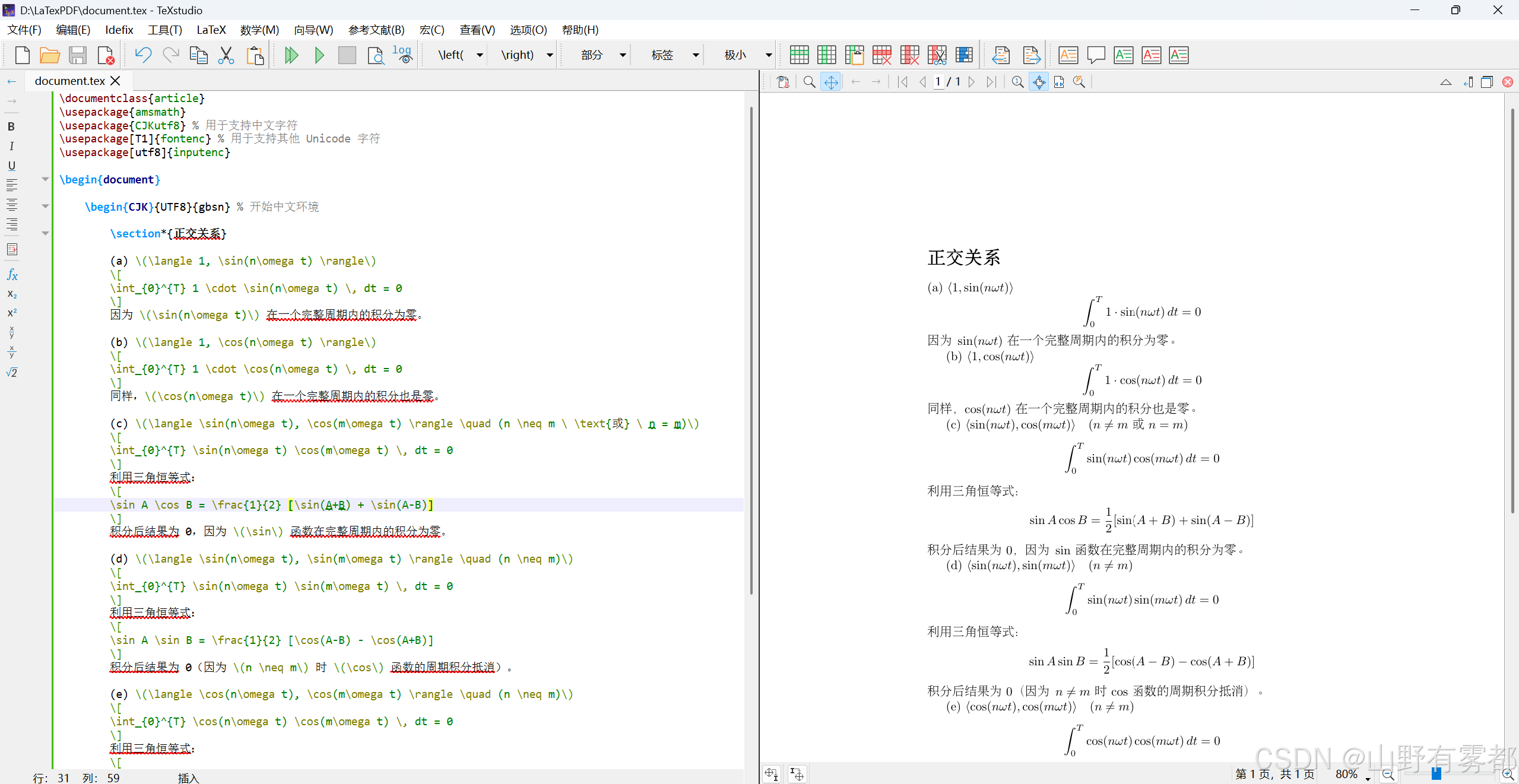Viewport: 1519px width, 784px height.
Task: Open the log viewer icon
Action: pyautogui.click(x=402, y=55)
